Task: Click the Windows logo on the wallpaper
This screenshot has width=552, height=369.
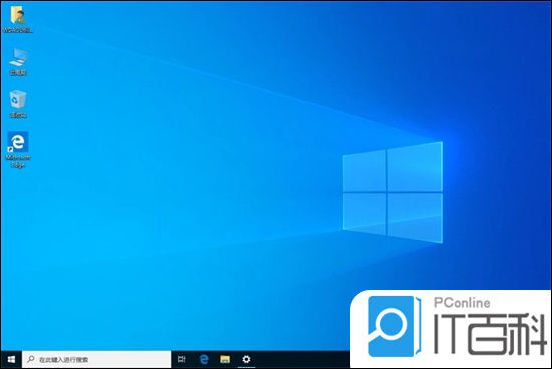Action: [393, 193]
